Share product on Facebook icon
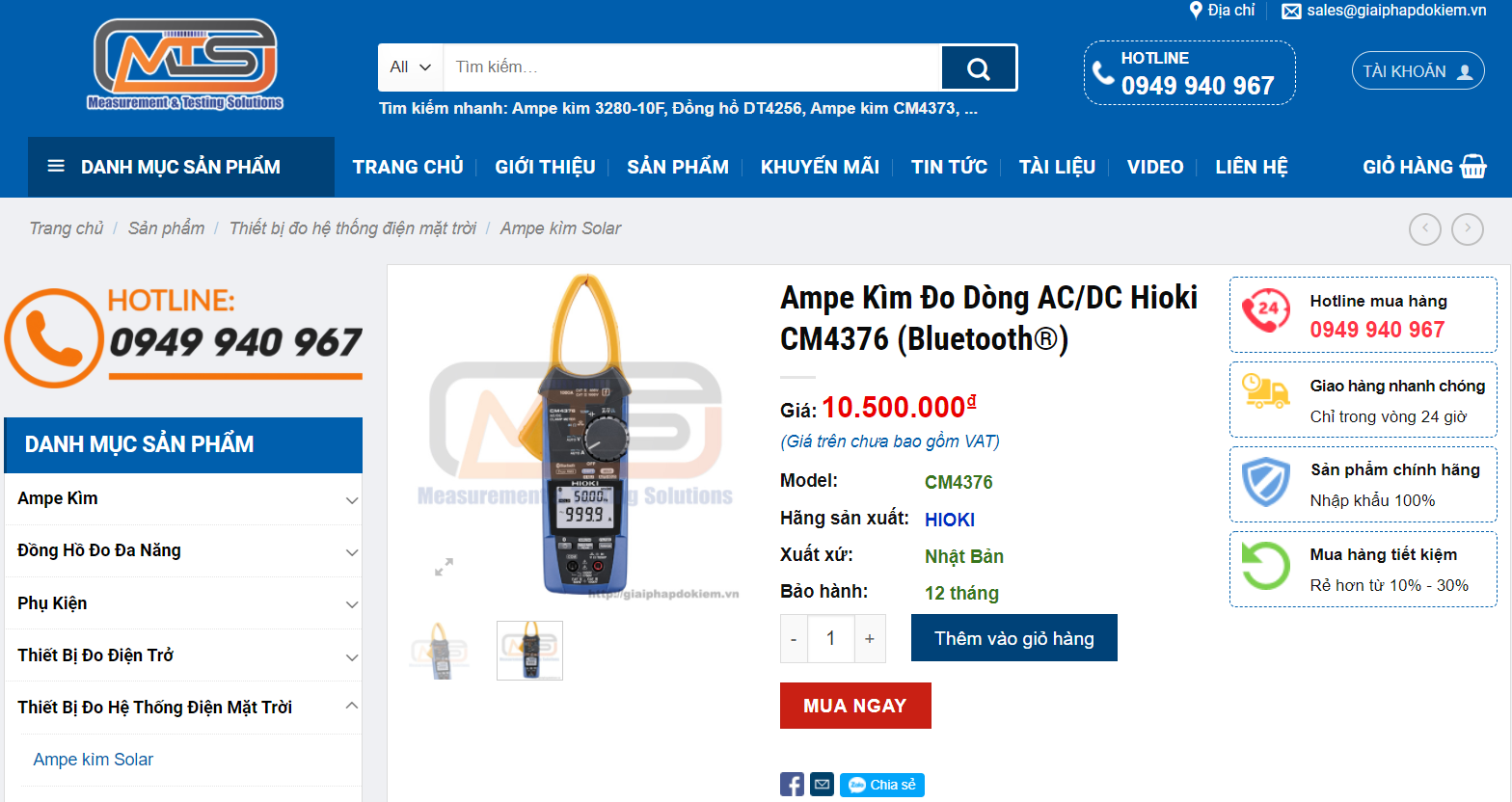This screenshot has width=1512, height=802. point(792,784)
